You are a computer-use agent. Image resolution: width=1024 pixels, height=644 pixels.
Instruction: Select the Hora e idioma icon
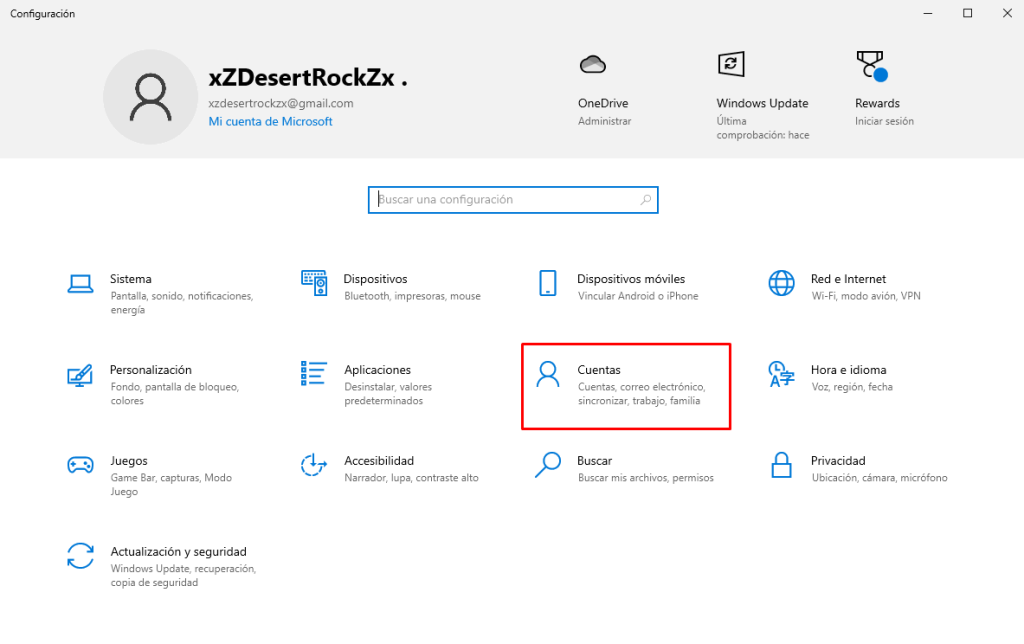click(781, 375)
